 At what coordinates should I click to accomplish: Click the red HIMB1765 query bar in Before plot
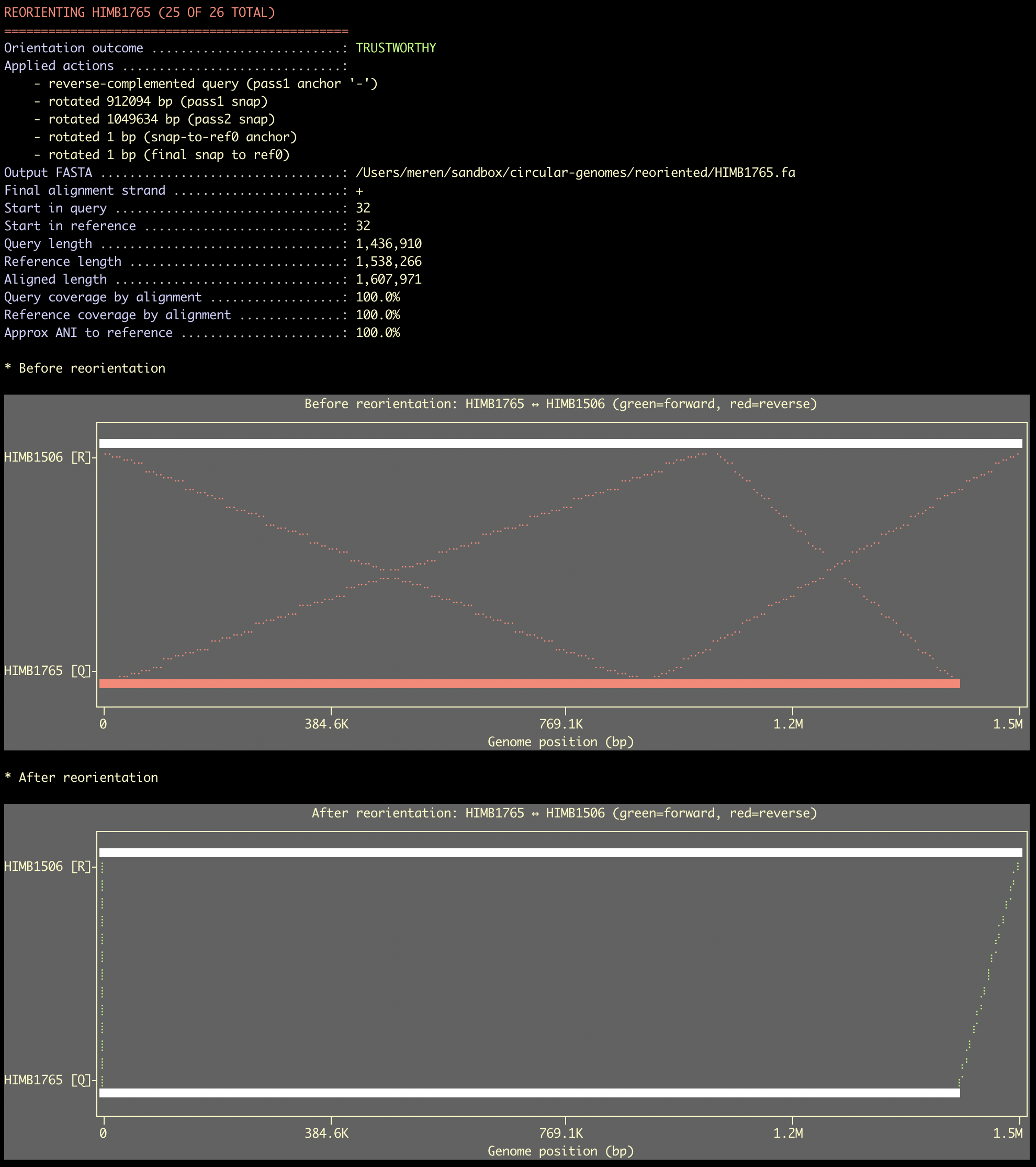coord(528,683)
